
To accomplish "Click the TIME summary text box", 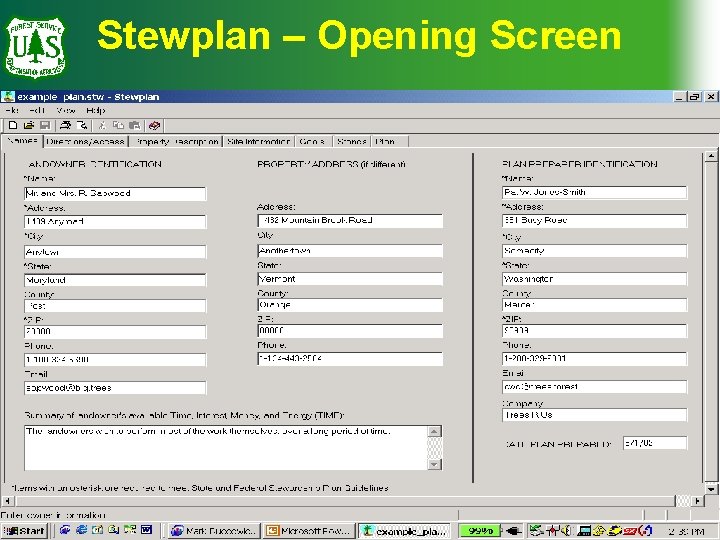I will 226,448.
